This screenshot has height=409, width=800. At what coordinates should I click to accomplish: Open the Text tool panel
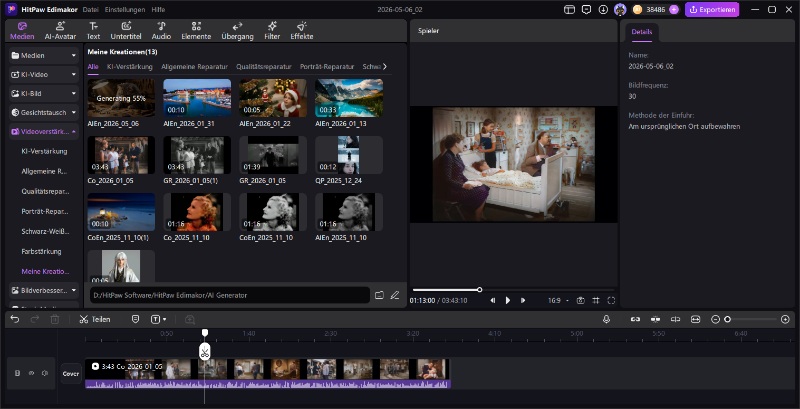pos(93,31)
